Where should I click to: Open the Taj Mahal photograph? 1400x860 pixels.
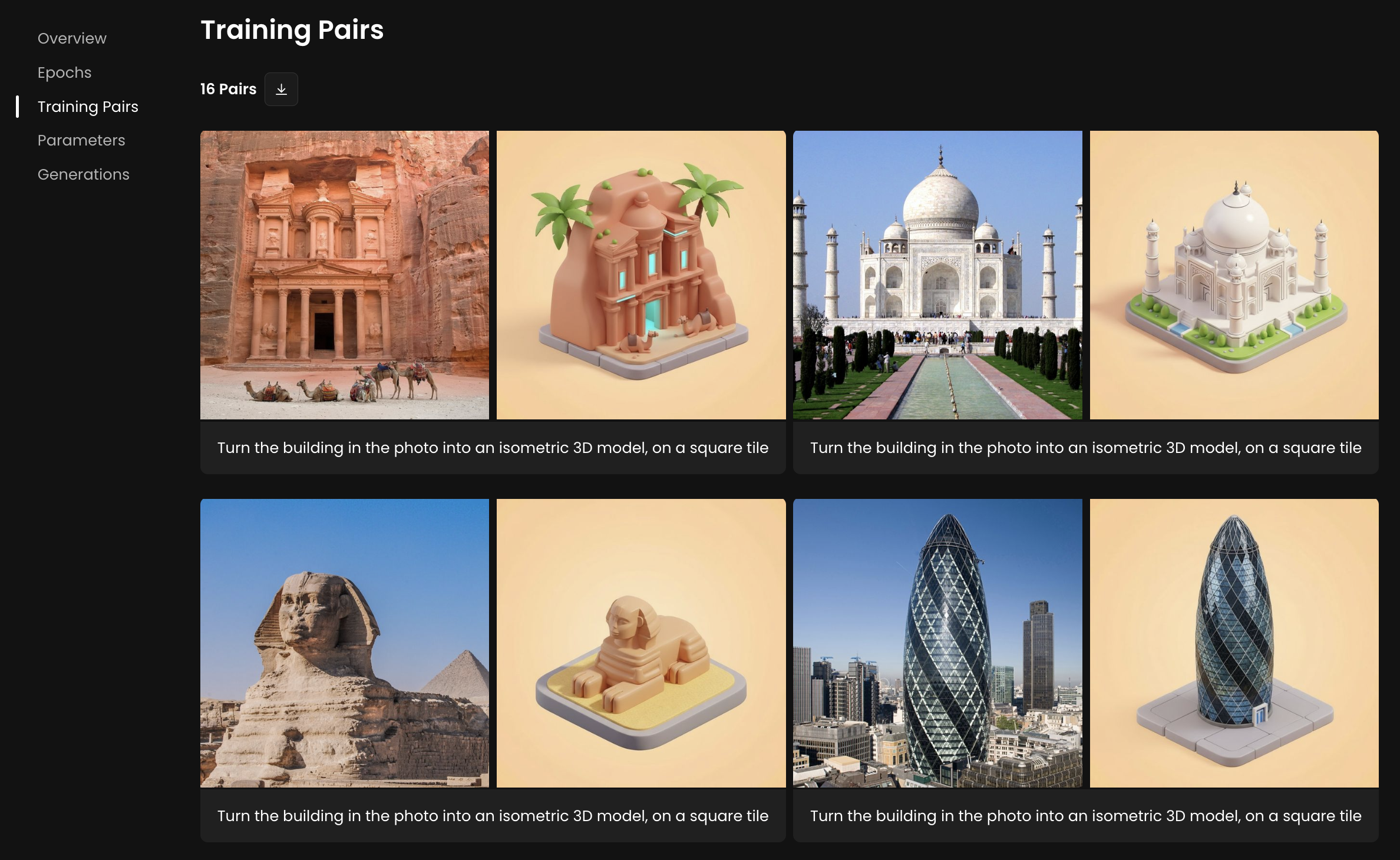(937, 275)
